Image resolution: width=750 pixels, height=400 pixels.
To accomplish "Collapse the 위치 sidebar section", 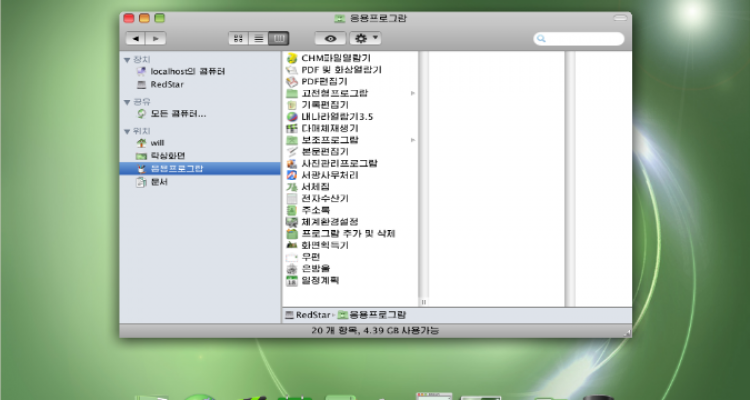I will pos(127,131).
